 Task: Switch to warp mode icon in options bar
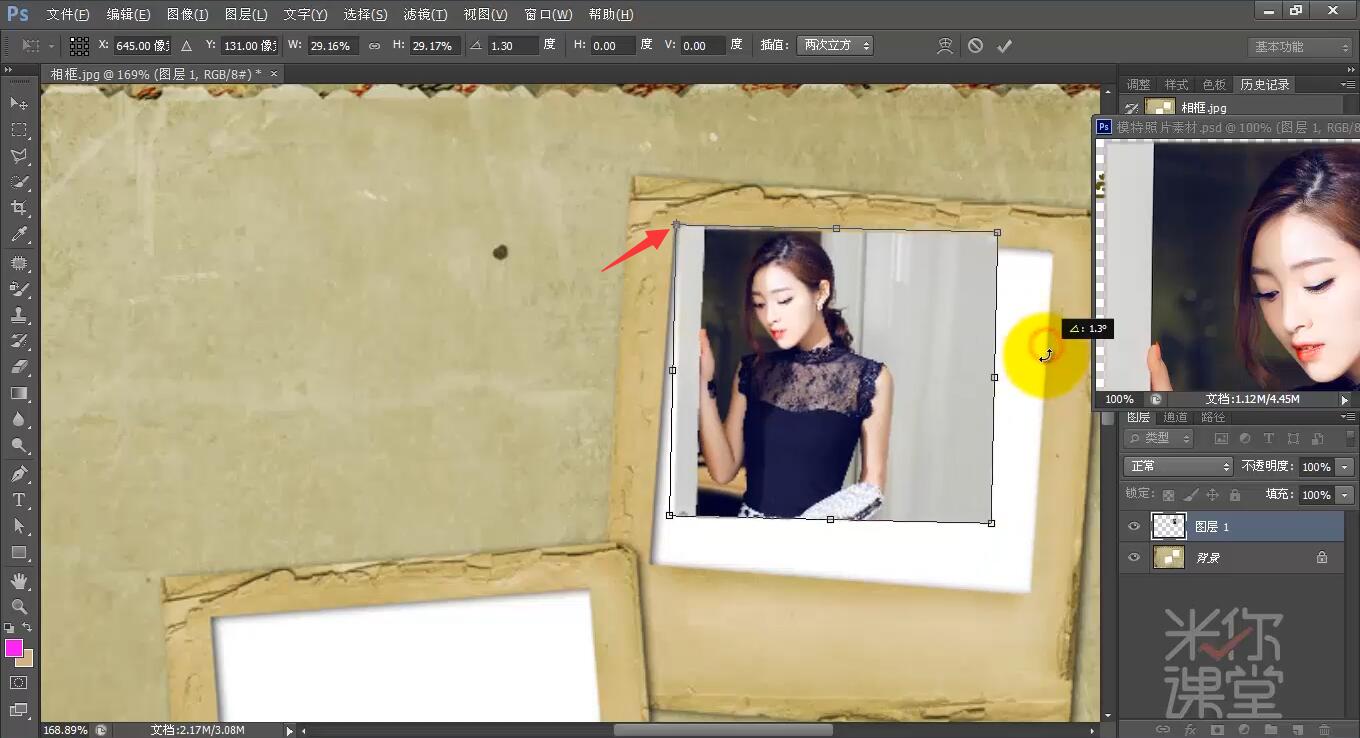(945, 46)
